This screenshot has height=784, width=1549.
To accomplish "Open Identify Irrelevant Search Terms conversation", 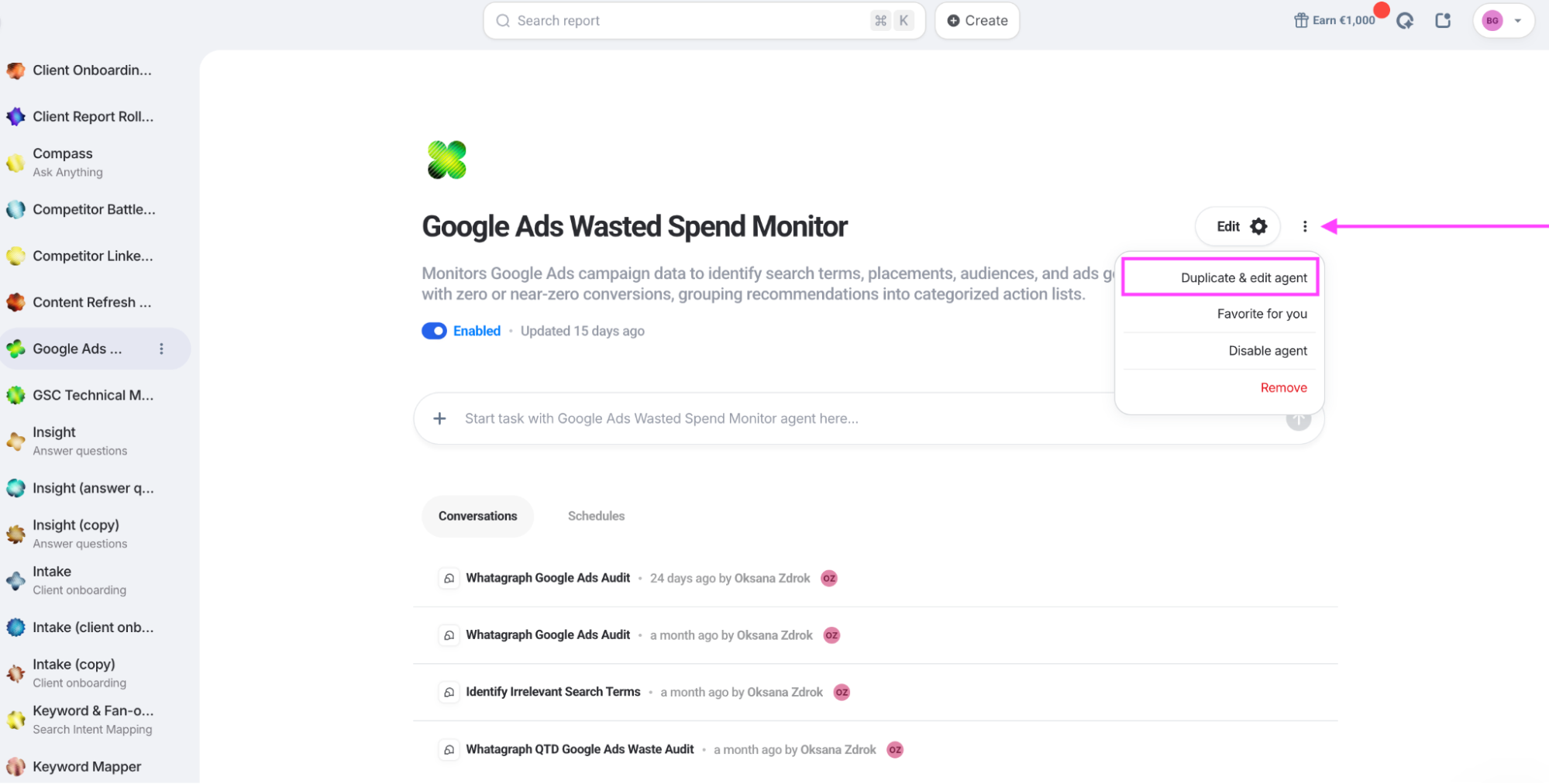I will [x=553, y=692].
